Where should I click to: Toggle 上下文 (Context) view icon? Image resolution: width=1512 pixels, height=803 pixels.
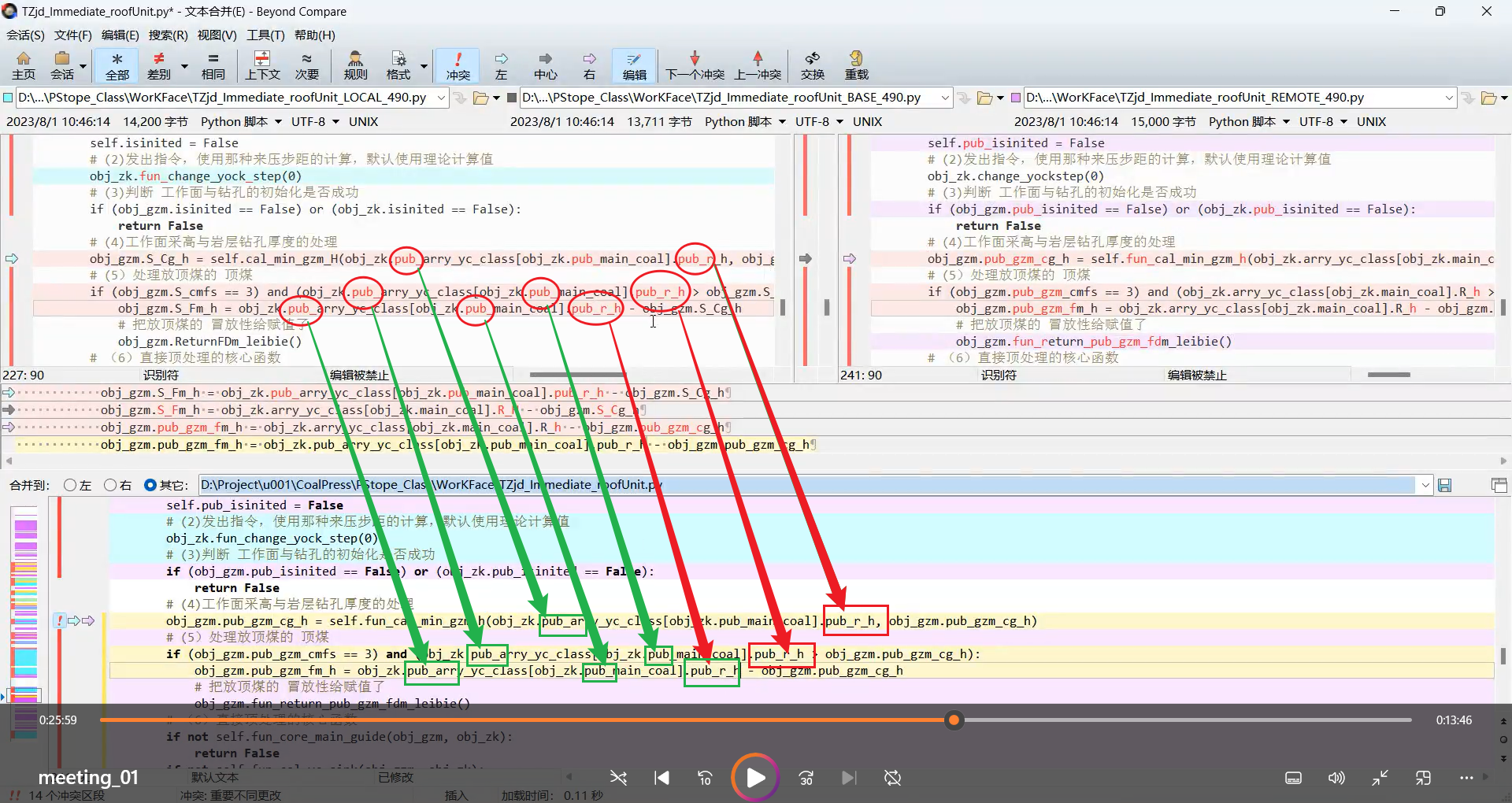point(262,65)
